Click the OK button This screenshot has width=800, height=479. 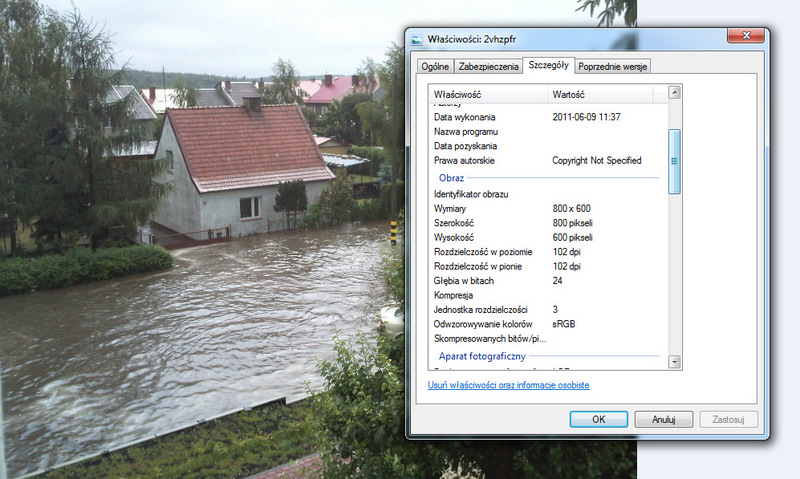598,419
